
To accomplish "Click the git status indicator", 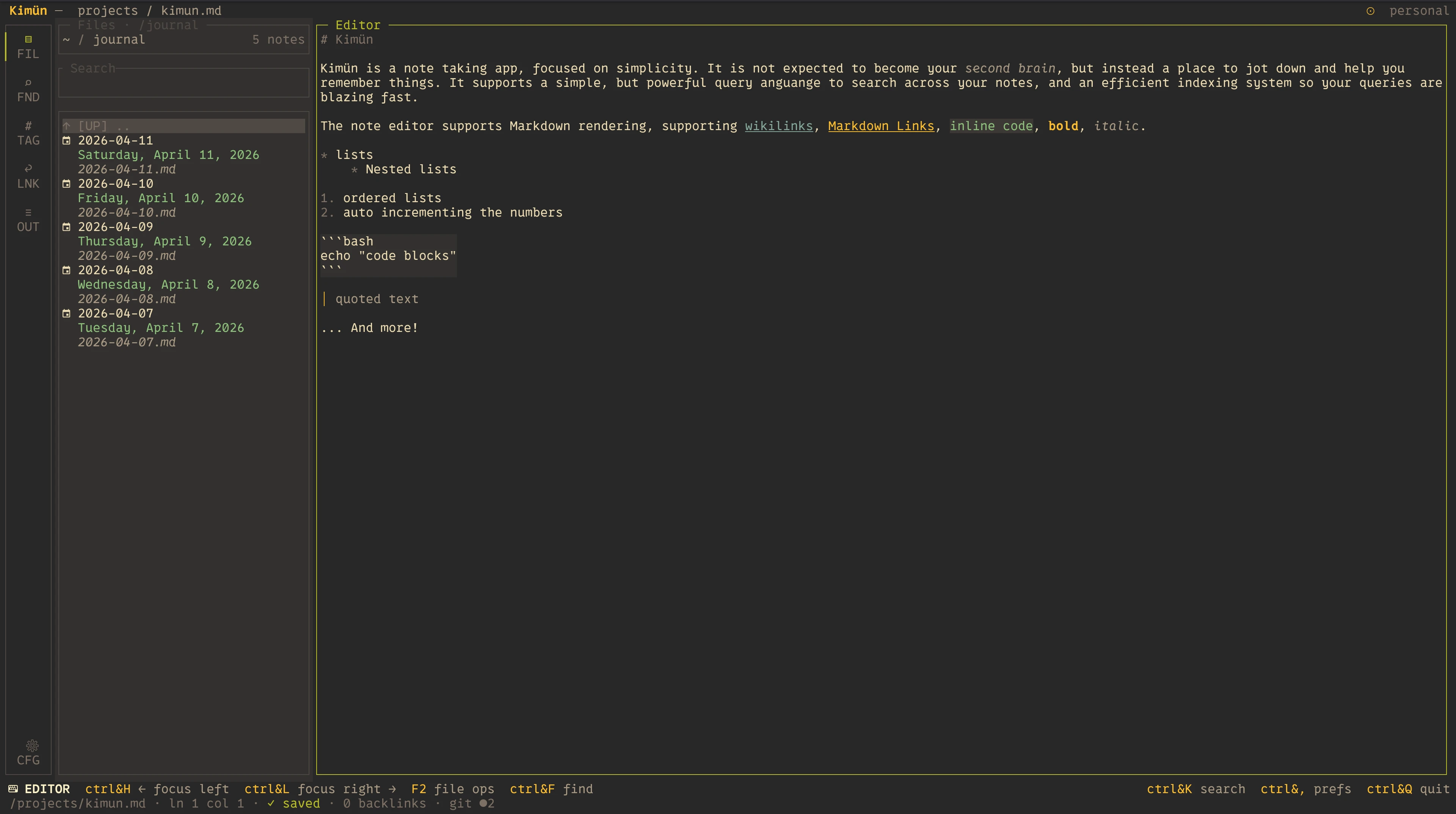I will click(x=471, y=803).
